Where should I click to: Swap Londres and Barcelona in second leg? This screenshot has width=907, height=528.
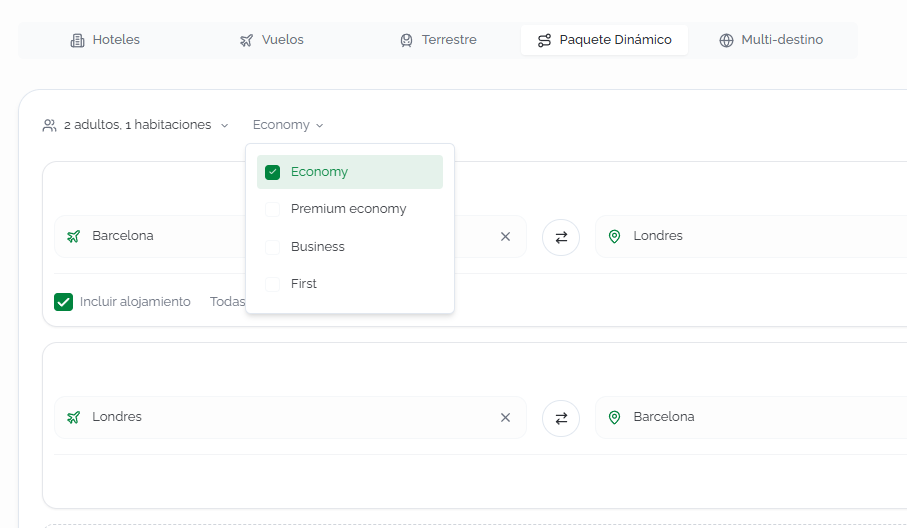(x=561, y=418)
